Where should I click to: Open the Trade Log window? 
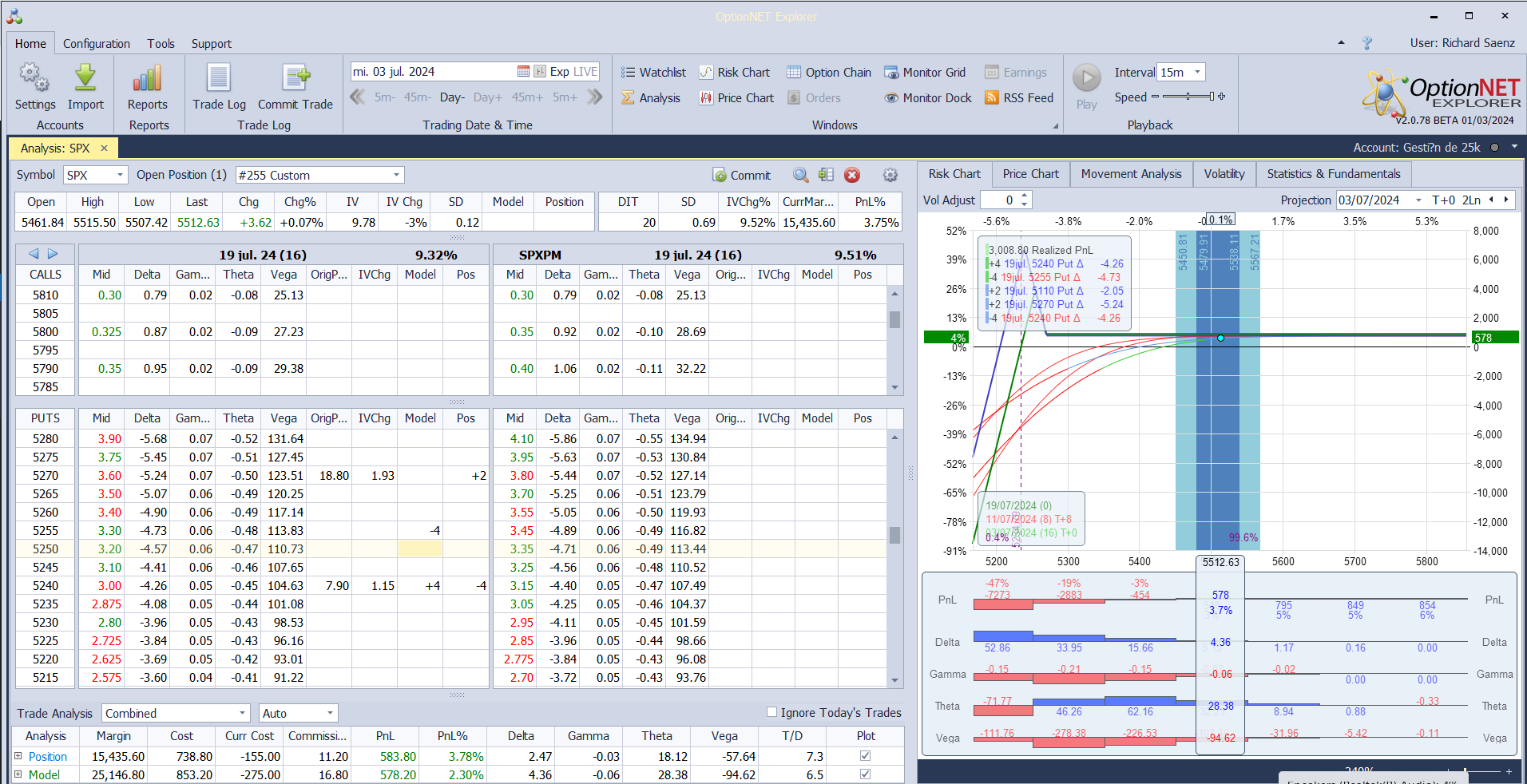(x=219, y=87)
